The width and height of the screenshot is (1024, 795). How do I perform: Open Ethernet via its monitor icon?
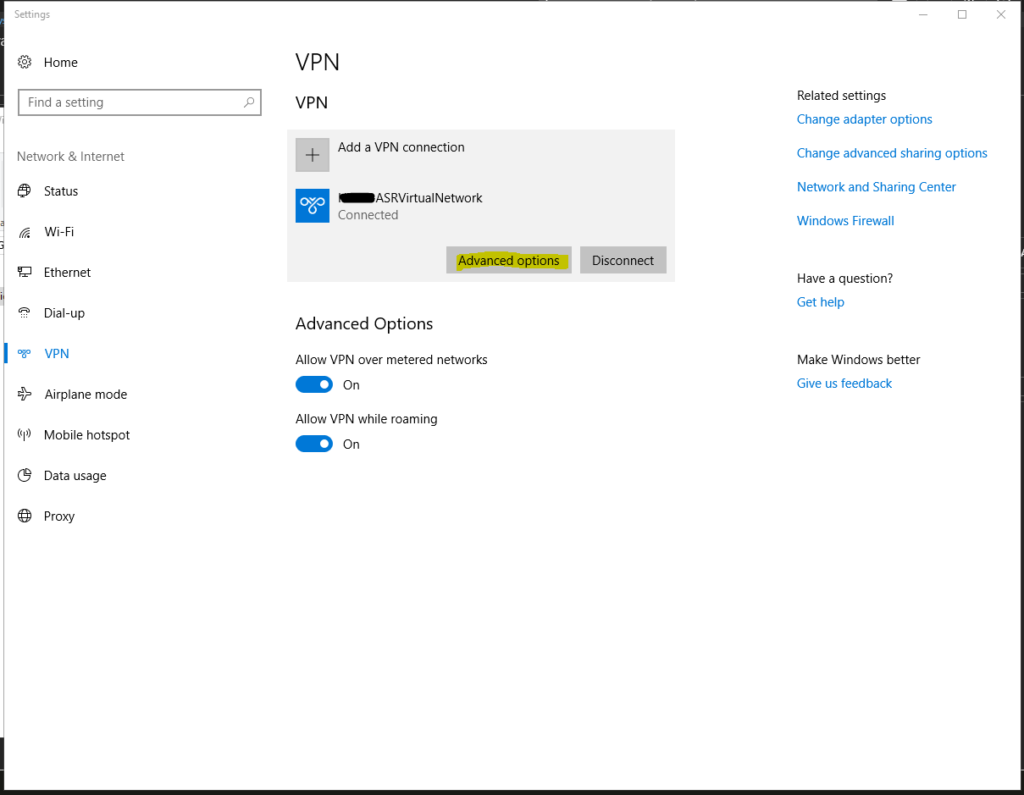click(25, 272)
